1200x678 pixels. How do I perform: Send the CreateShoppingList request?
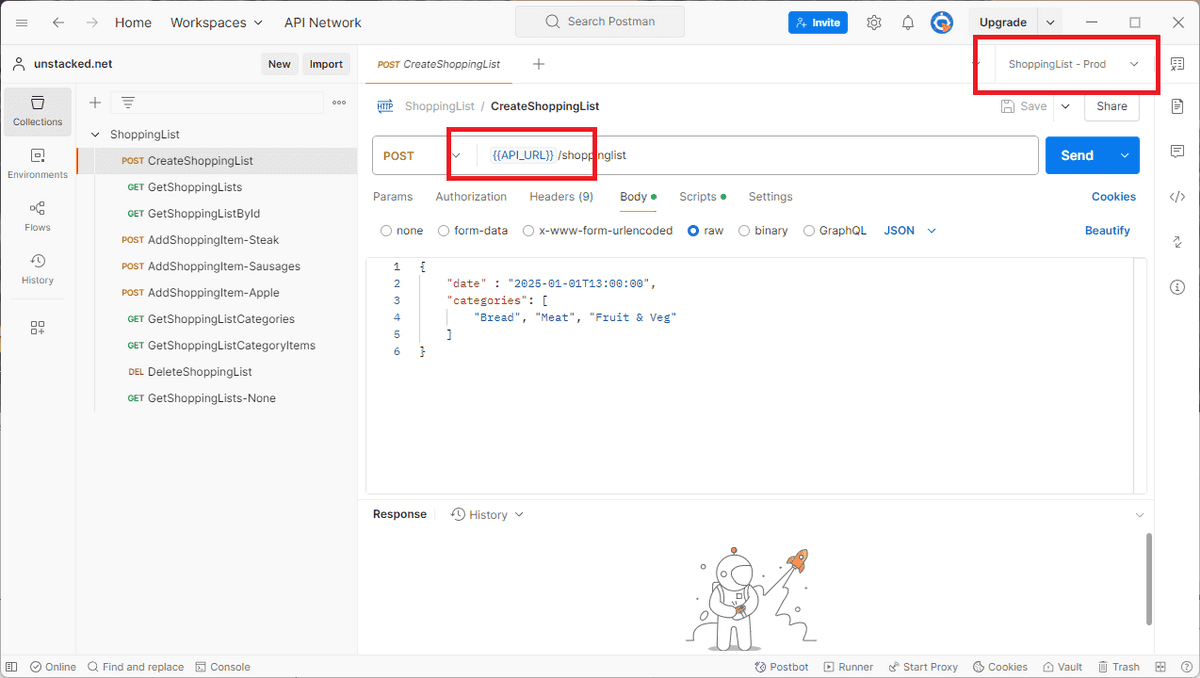[x=1077, y=155]
